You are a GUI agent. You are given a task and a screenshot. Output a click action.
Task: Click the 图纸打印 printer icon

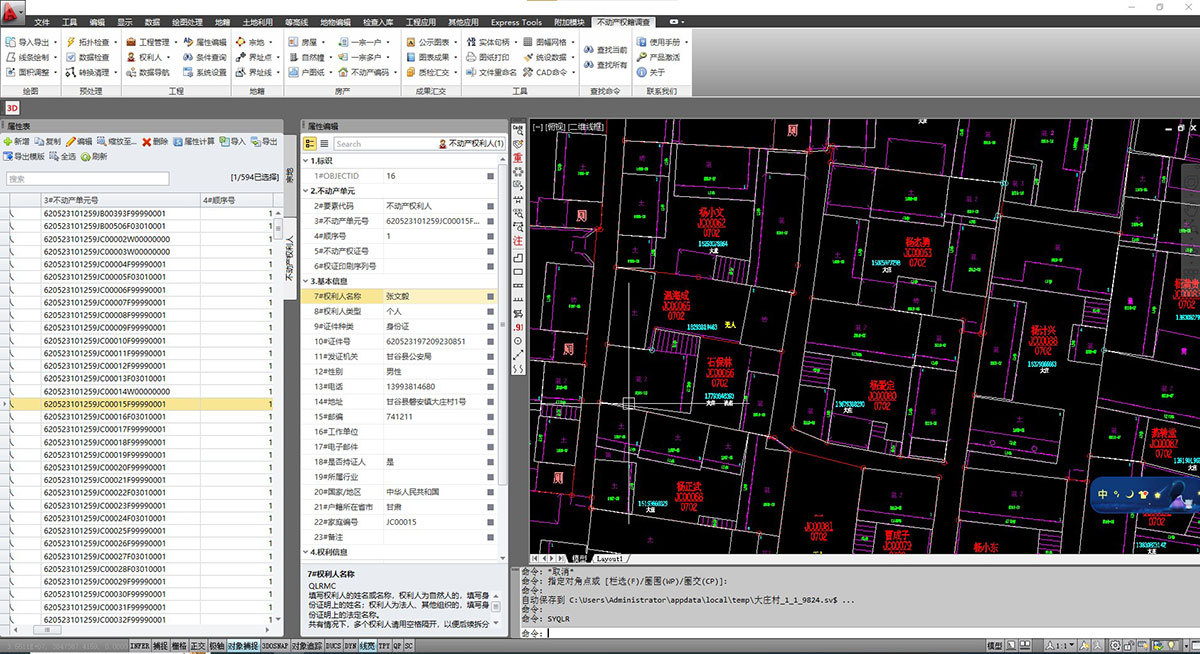click(471, 57)
